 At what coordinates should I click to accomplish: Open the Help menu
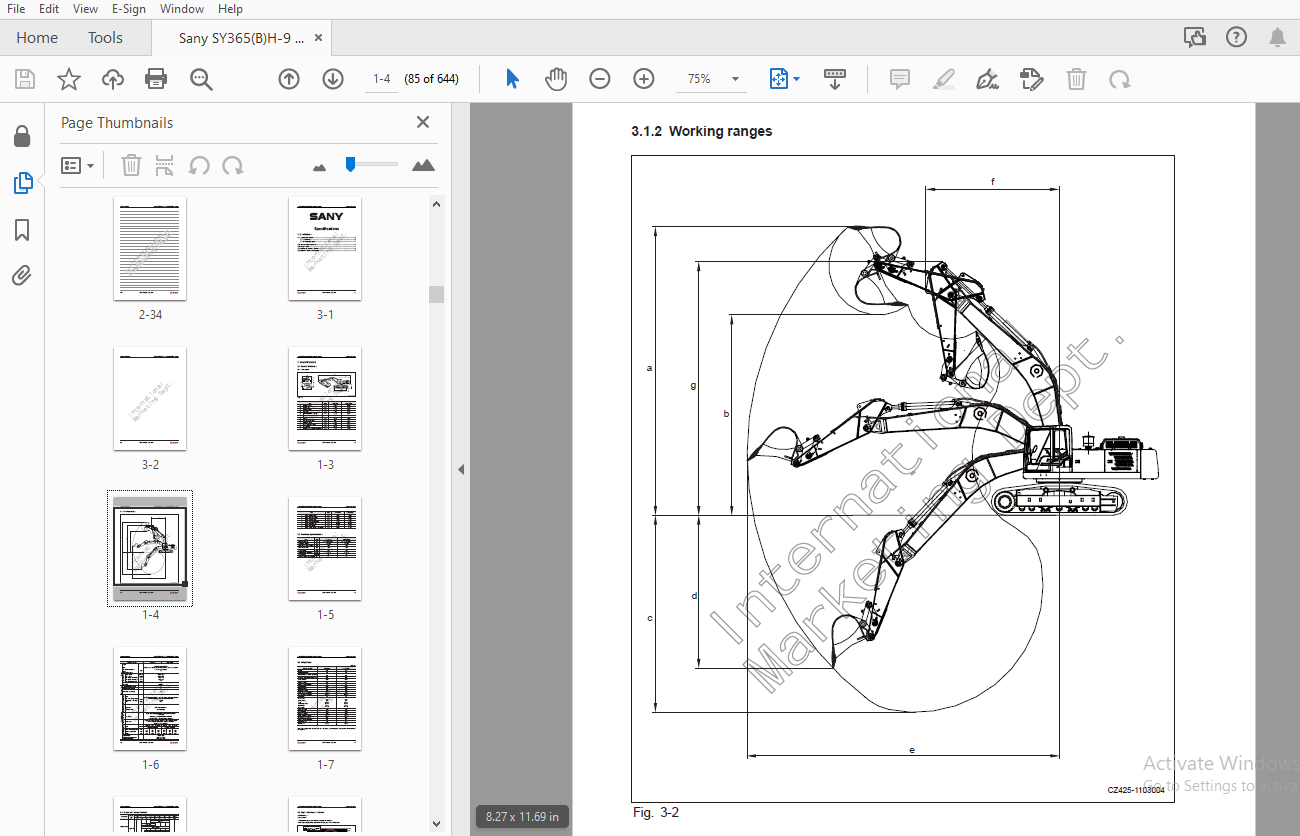230,9
